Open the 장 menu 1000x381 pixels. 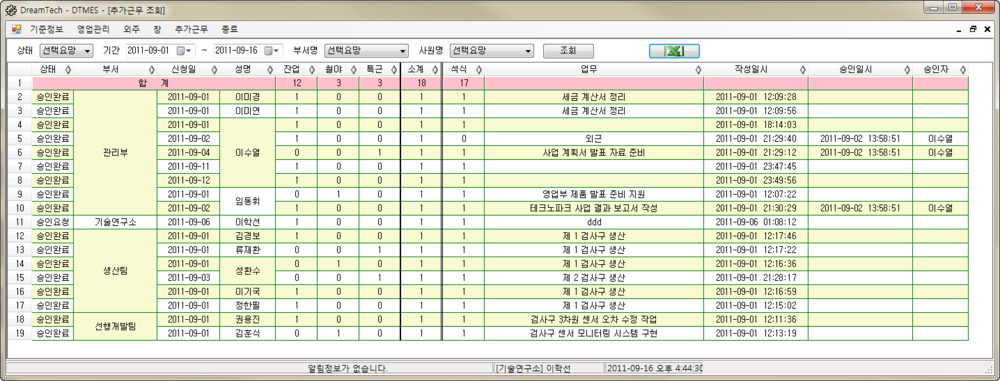[x=158, y=29]
